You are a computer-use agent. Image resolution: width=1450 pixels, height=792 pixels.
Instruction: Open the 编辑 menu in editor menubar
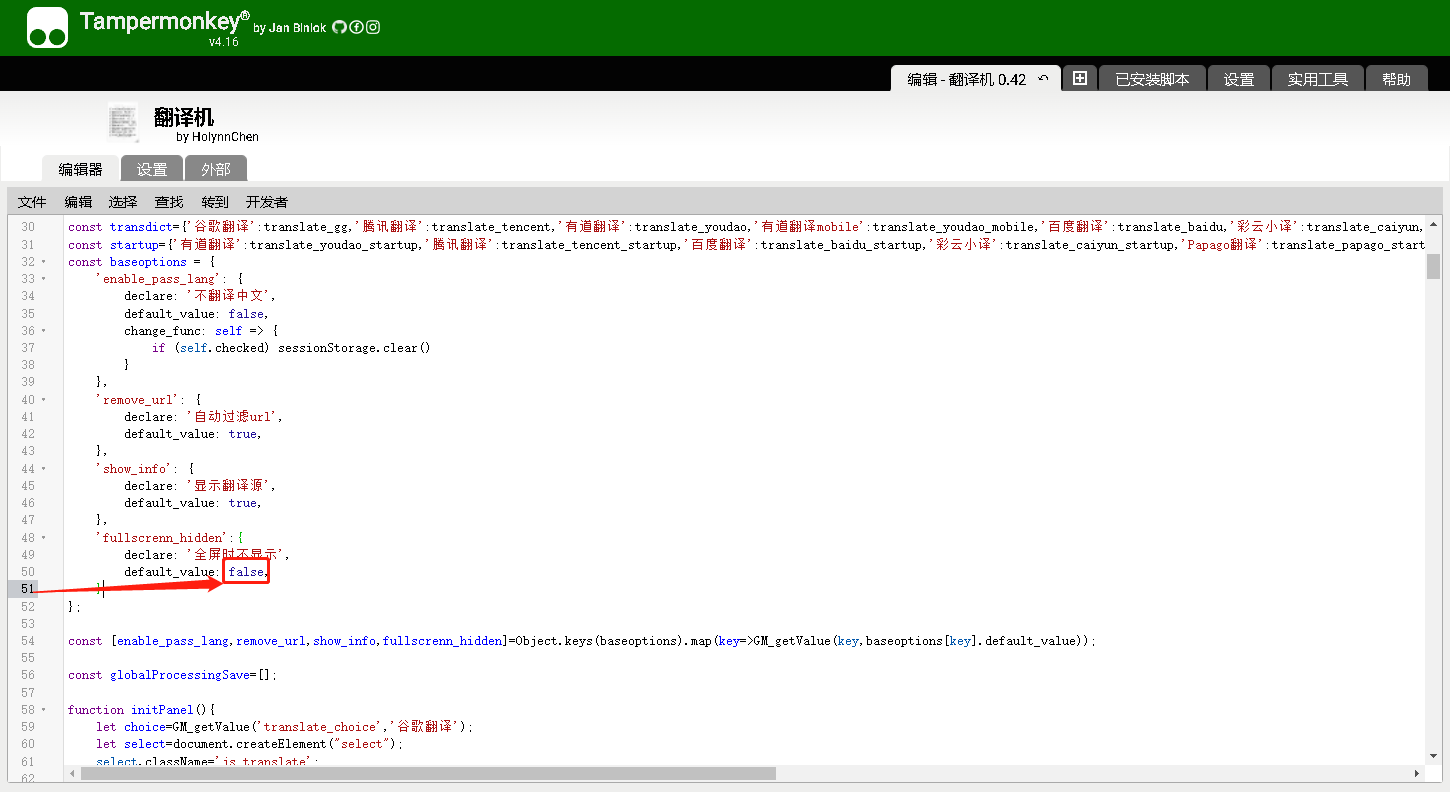(x=78, y=201)
